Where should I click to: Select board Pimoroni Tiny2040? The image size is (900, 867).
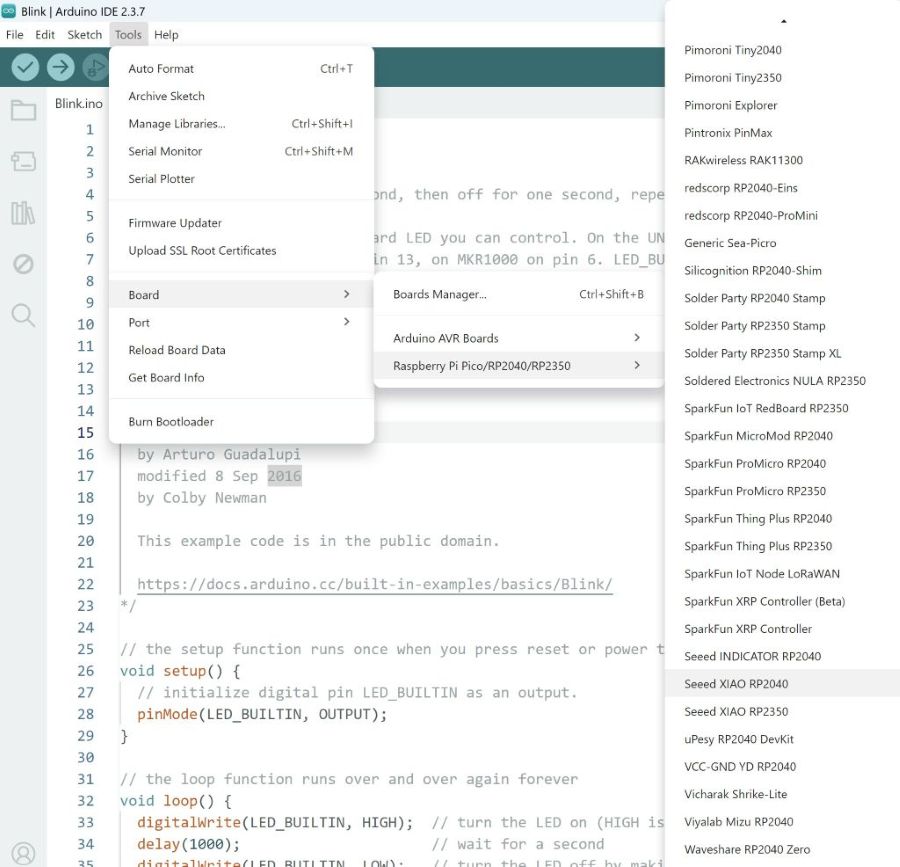(x=782, y=50)
